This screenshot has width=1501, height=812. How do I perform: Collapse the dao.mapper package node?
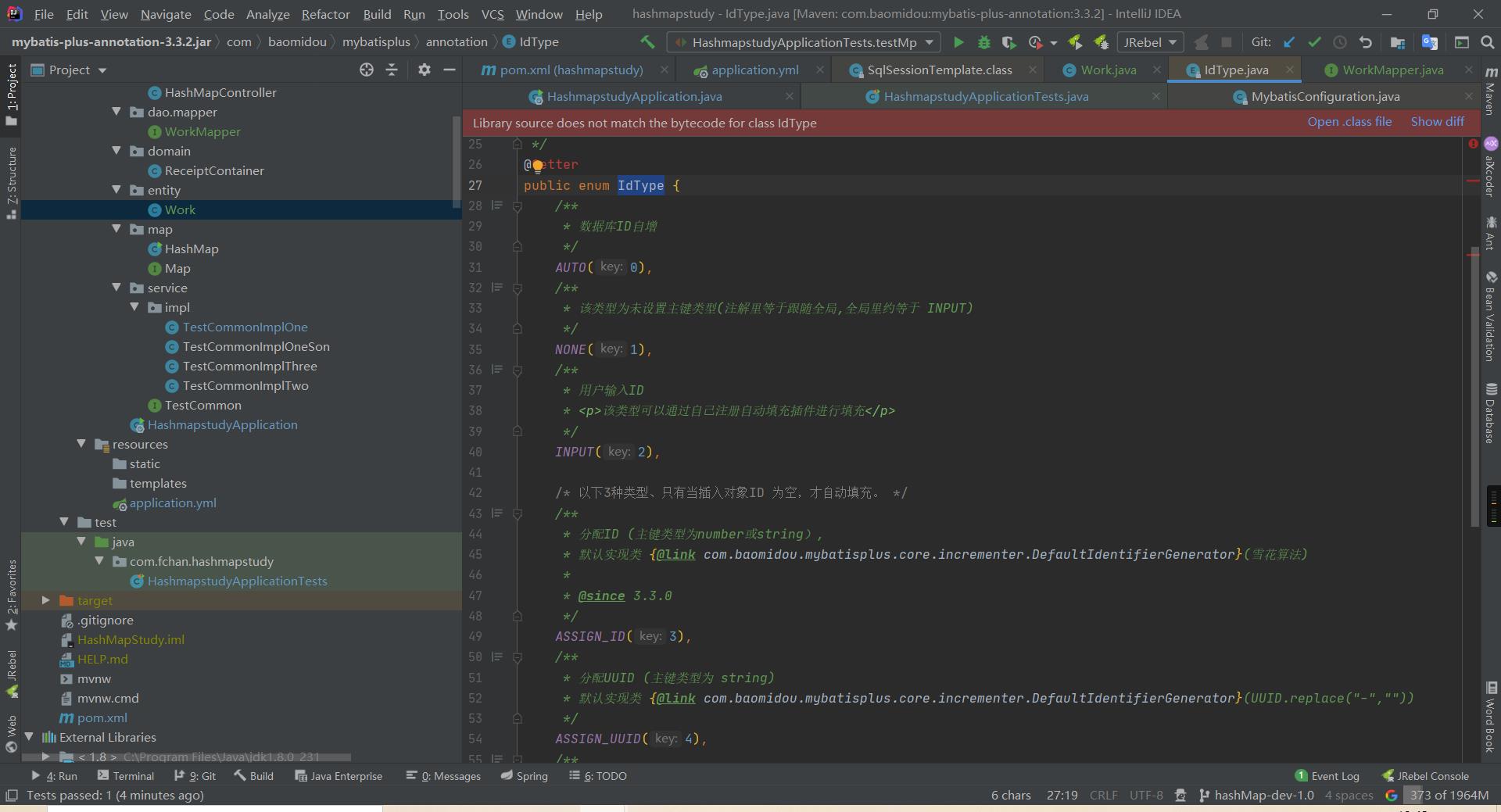pyautogui.click(x=116, y=112)
